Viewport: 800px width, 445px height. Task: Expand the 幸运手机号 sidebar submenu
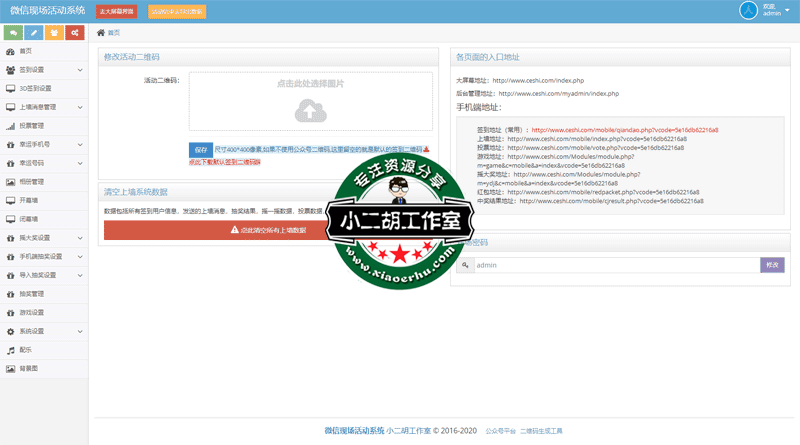pos(80,144)
